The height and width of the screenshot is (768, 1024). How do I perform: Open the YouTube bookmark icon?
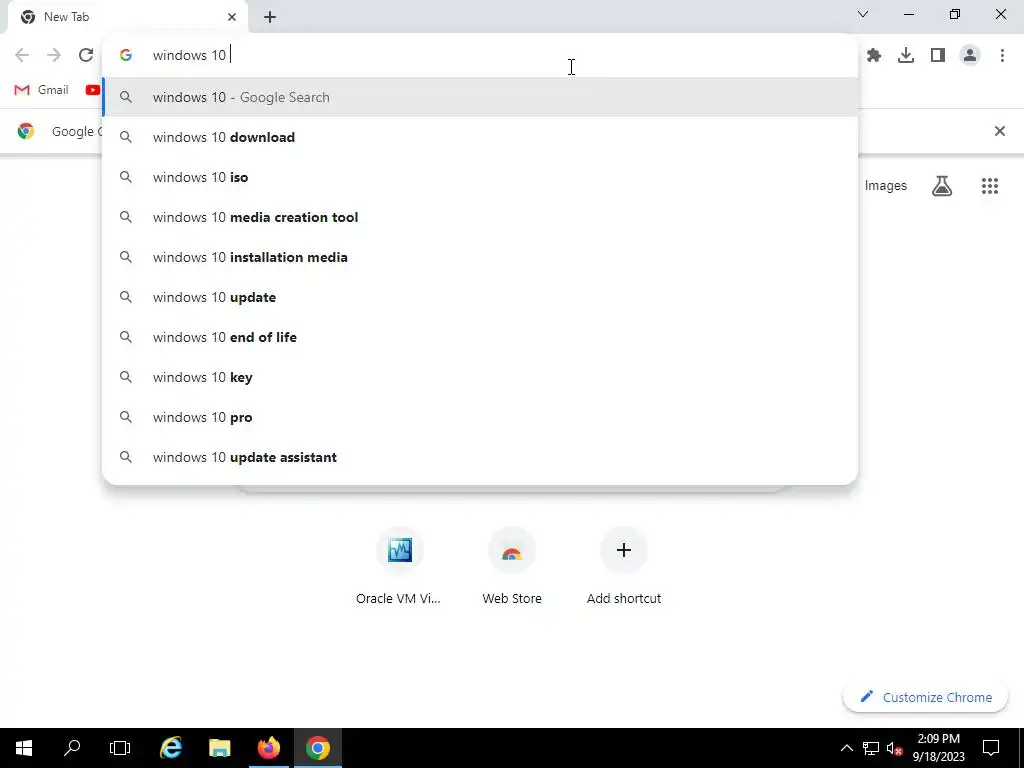click(93, 90)
